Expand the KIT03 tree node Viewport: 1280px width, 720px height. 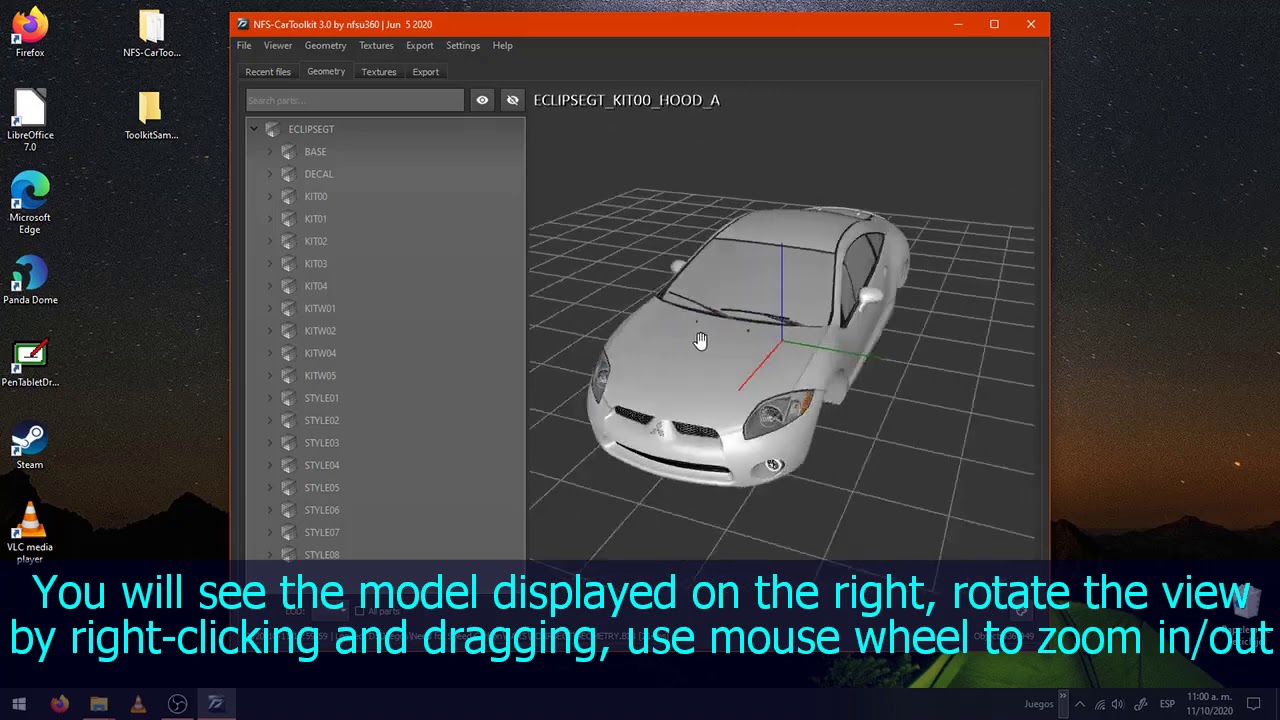coord(270,264)
